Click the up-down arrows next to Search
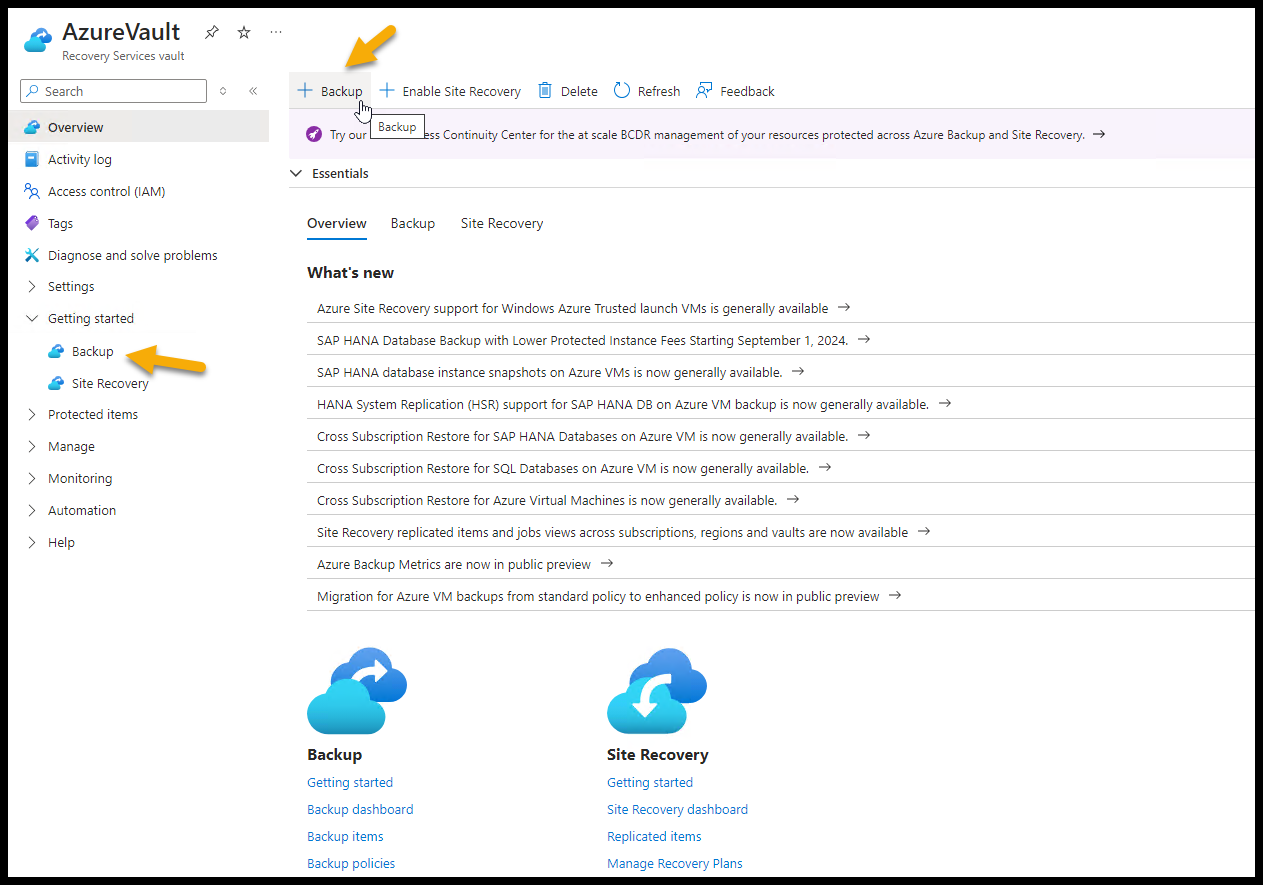The height and width of the screenshot is (885, 1263). 223,91
